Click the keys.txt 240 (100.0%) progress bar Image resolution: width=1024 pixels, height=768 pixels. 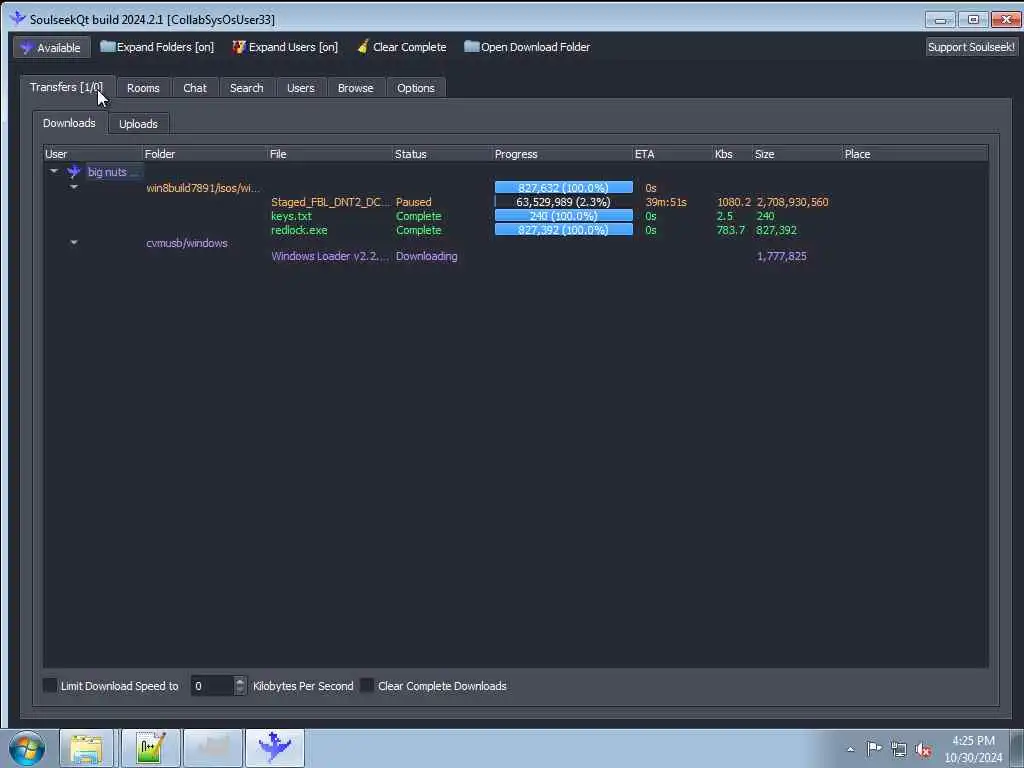click(x=564, y=216)
